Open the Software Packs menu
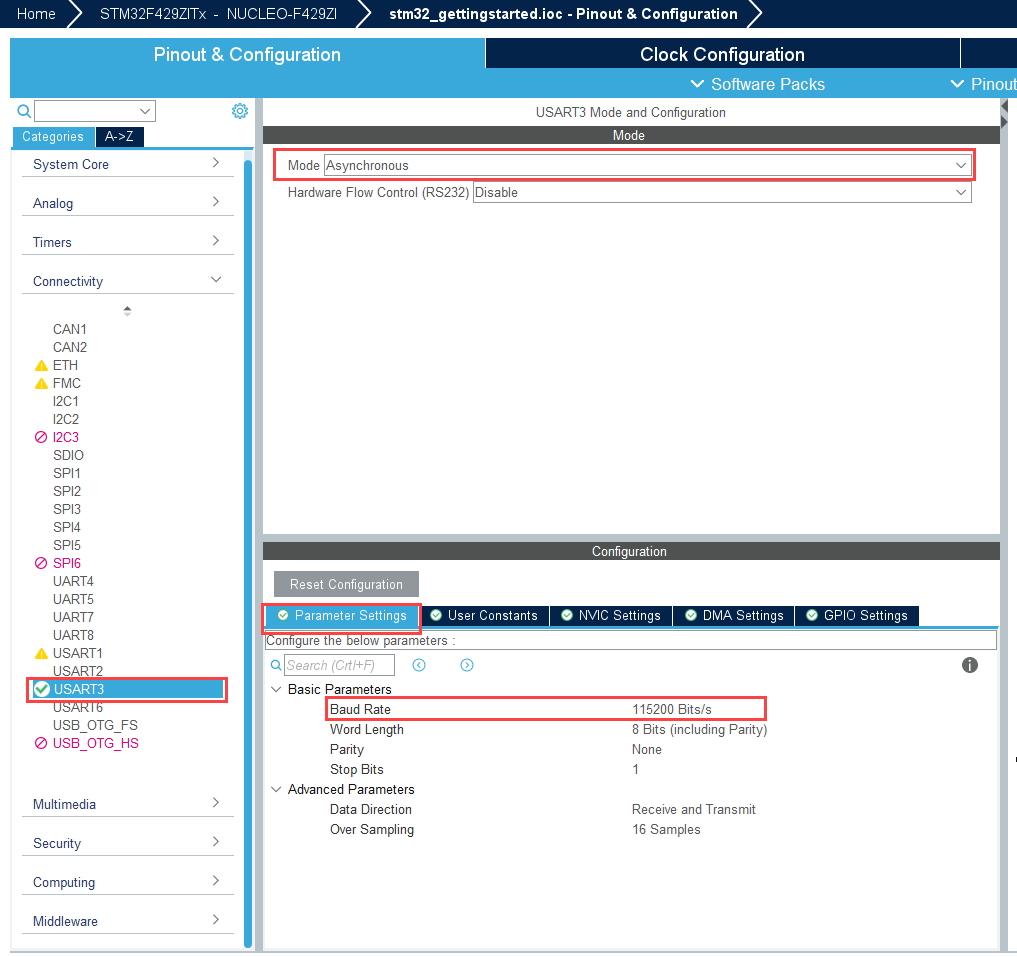The width and height of the screenshot is (1017, 957). (x=758, y=84)
